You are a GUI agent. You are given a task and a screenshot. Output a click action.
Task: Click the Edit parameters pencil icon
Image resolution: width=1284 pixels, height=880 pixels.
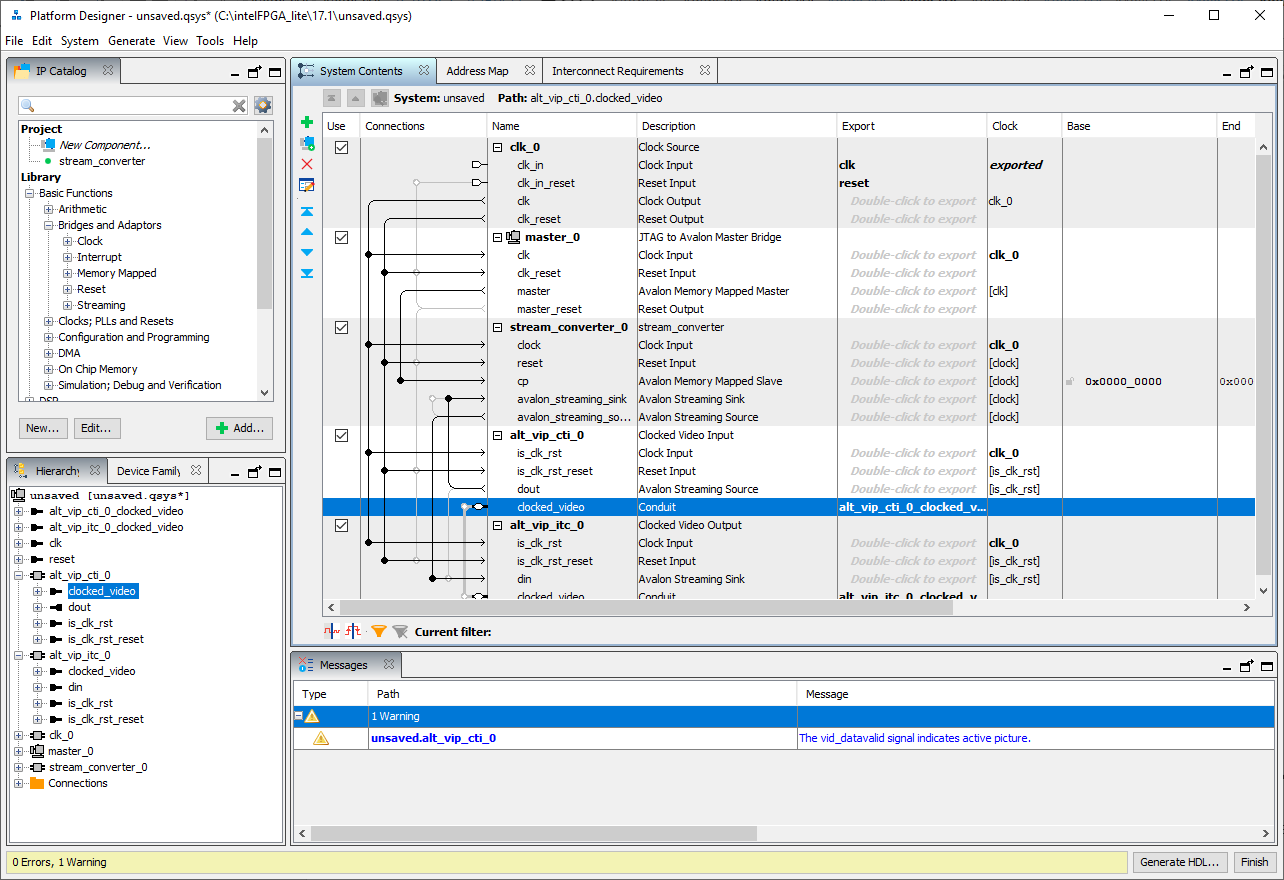(x=307, y=185)
